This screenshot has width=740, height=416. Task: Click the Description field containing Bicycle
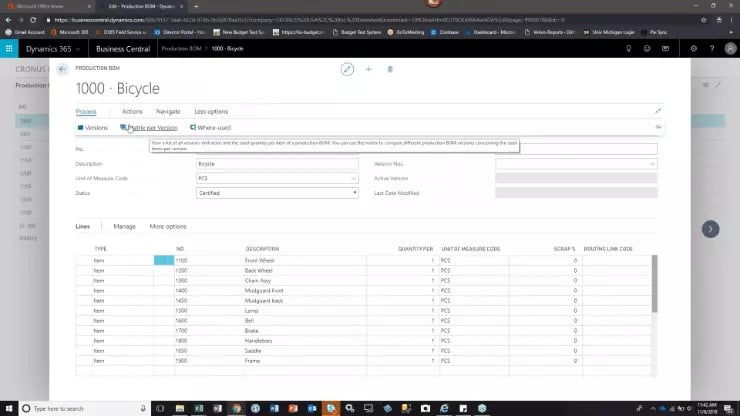(x=277, y=164)
